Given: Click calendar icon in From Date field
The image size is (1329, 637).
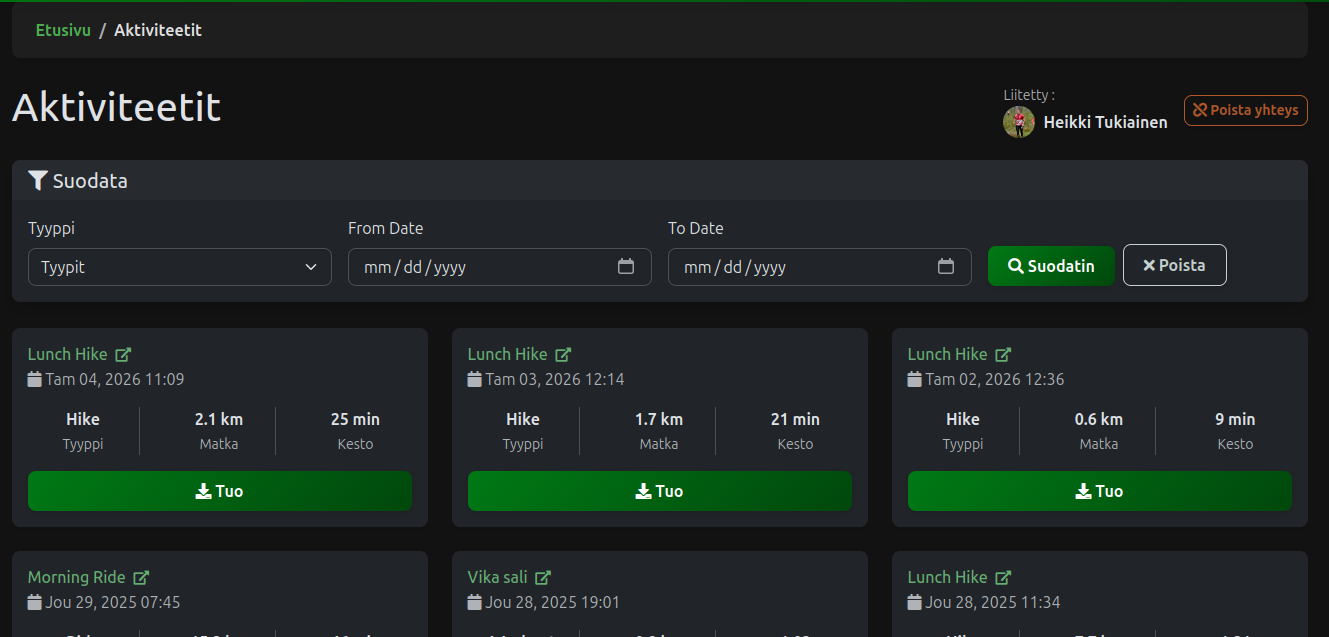Looking at the screenshot, I should (626, 267).
